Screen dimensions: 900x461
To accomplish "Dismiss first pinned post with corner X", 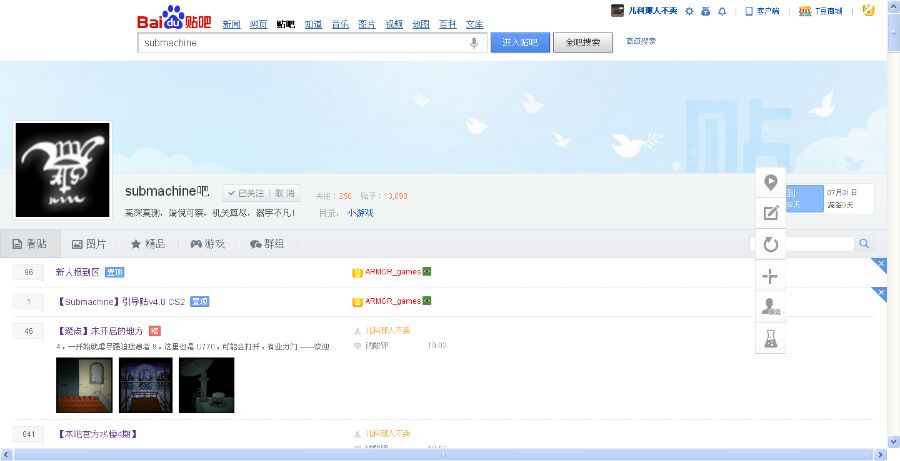I will (880, 263).
